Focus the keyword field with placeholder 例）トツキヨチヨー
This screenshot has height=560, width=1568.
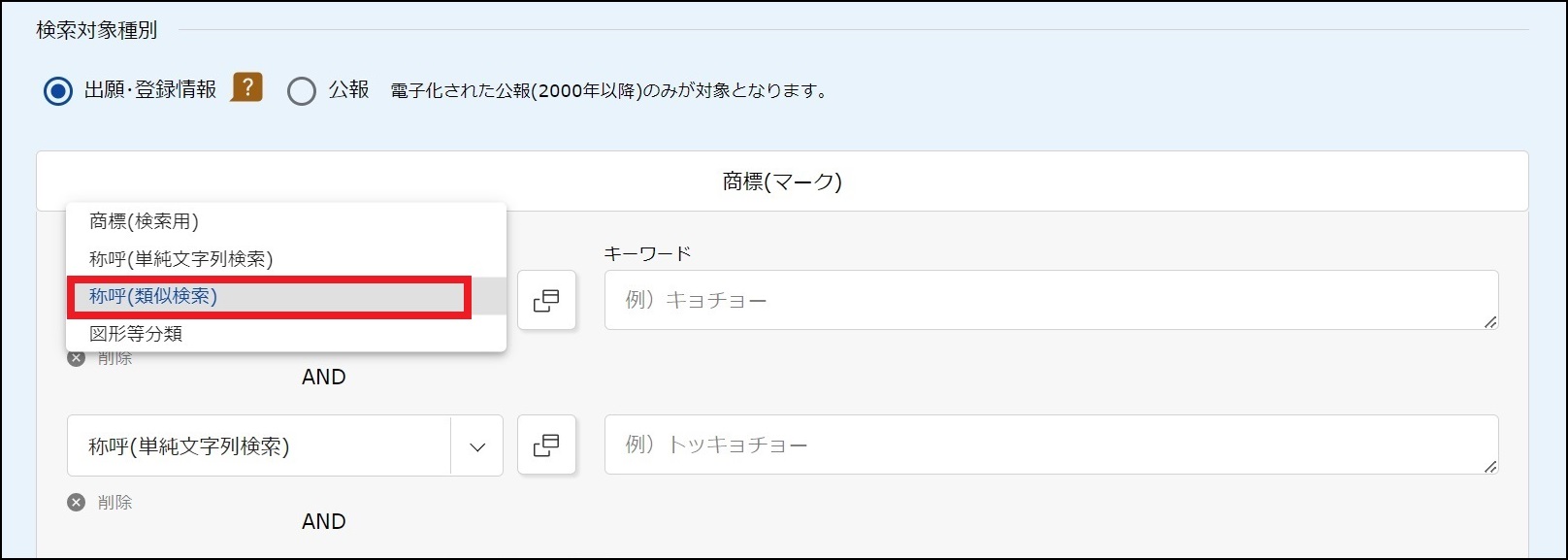point(1048,445)
